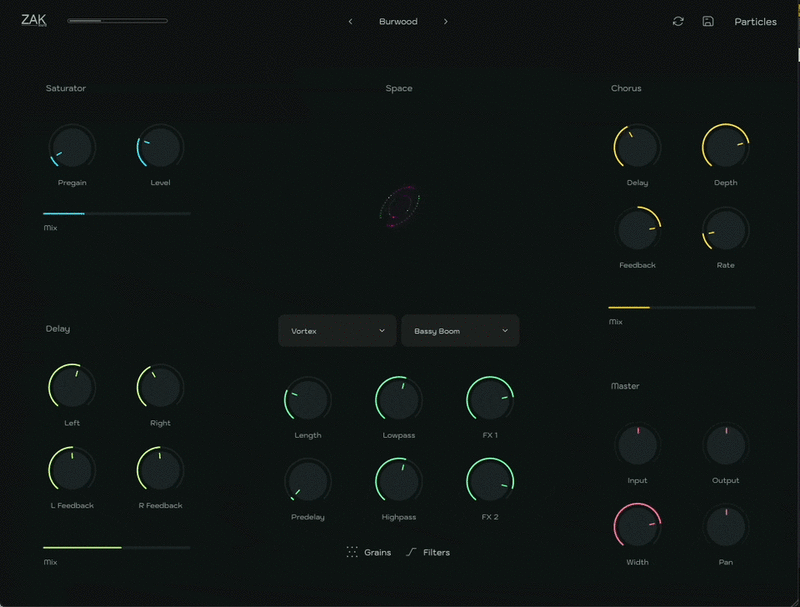The width and height of the screenshot is (800, 607).
Task: Click the save preset disk icon
Action: pos(708,21)
